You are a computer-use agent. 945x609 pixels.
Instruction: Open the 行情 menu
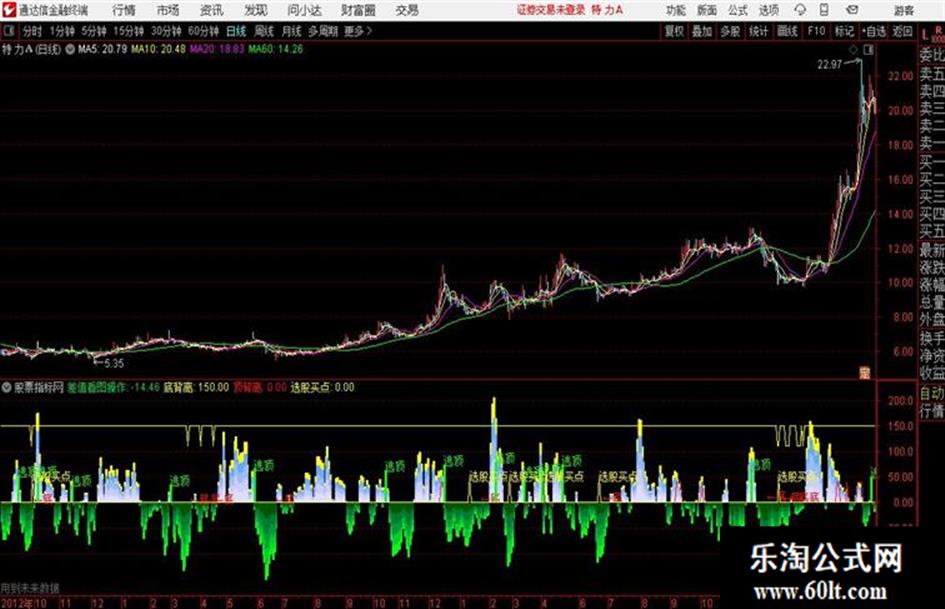point(124,10)
